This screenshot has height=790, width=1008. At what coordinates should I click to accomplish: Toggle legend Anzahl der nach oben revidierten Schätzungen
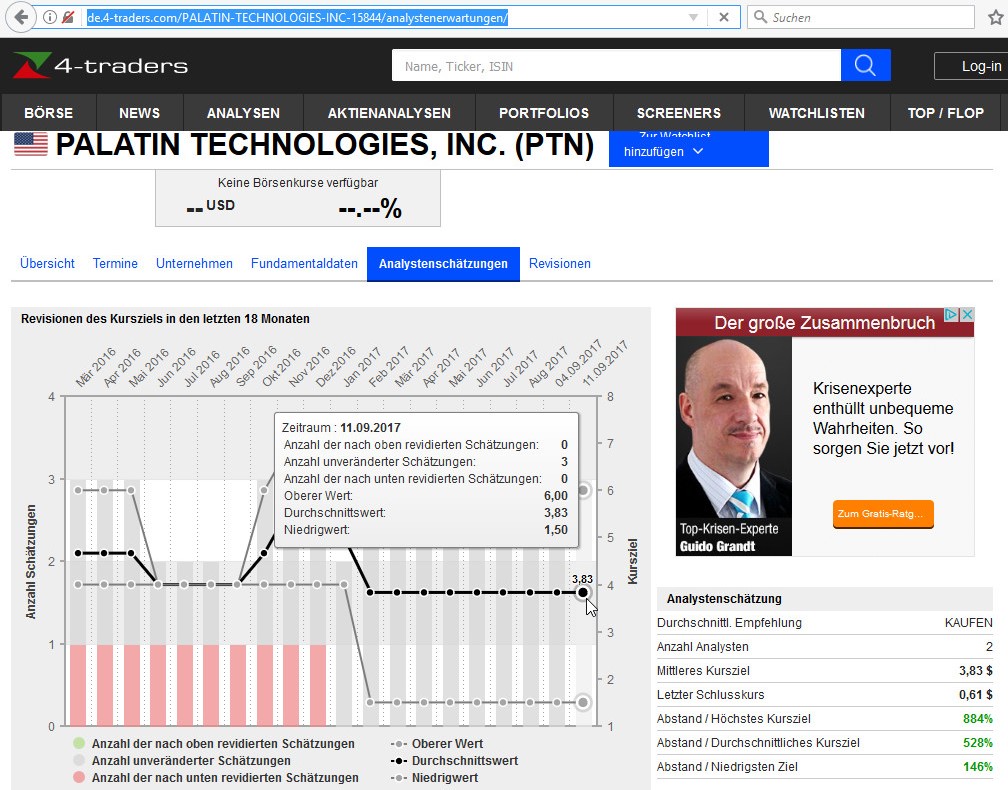pyautogui.click(x=215, y=744)
